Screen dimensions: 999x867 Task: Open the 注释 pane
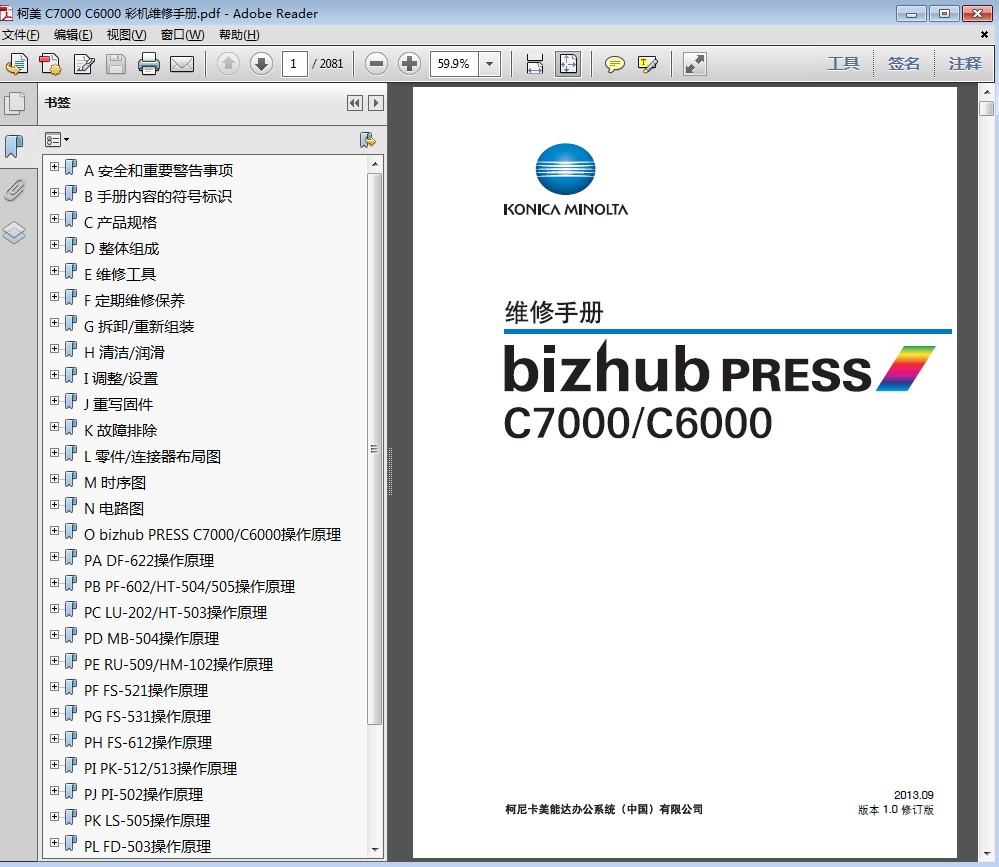coord(965,63)
